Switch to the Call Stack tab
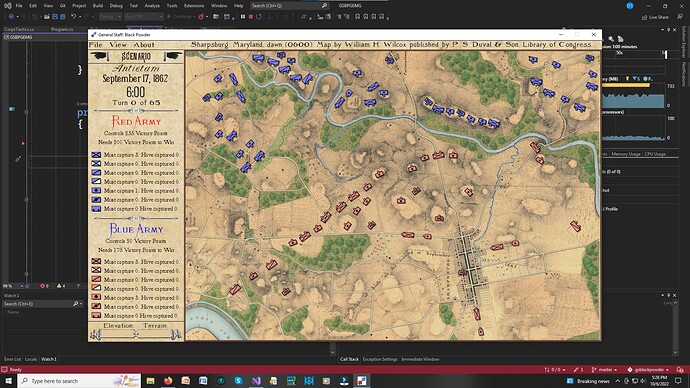The width and height of the screenshot is (690, 388). pos(349,359)
